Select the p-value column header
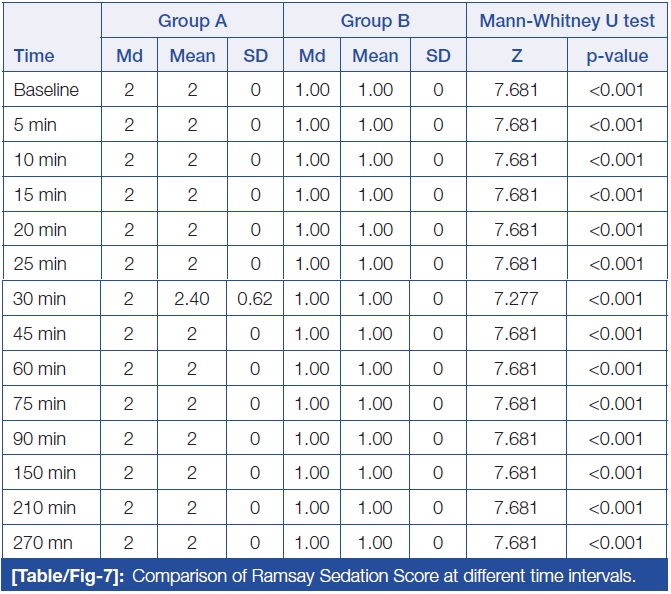The height and width of the screenshot is (594, 671). point(615,56)
